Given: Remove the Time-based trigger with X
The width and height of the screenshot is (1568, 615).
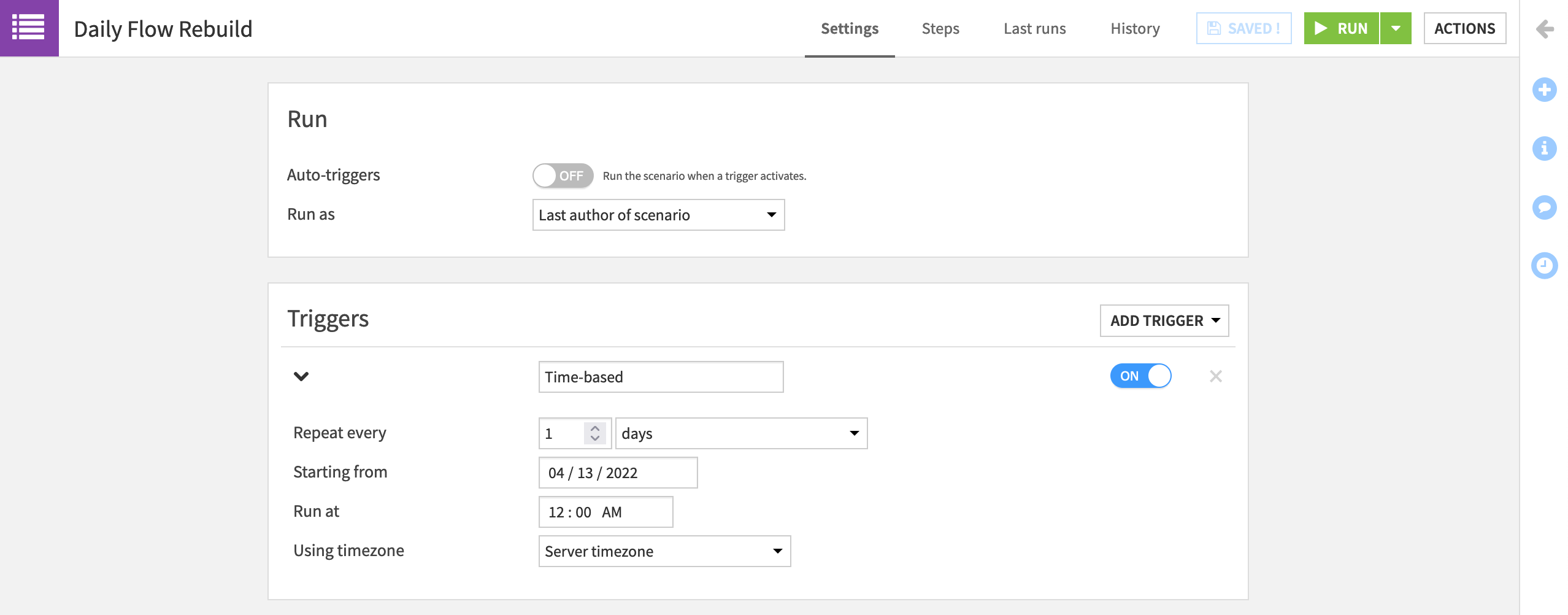Looking at the screenshot, I should point(1216,376).
